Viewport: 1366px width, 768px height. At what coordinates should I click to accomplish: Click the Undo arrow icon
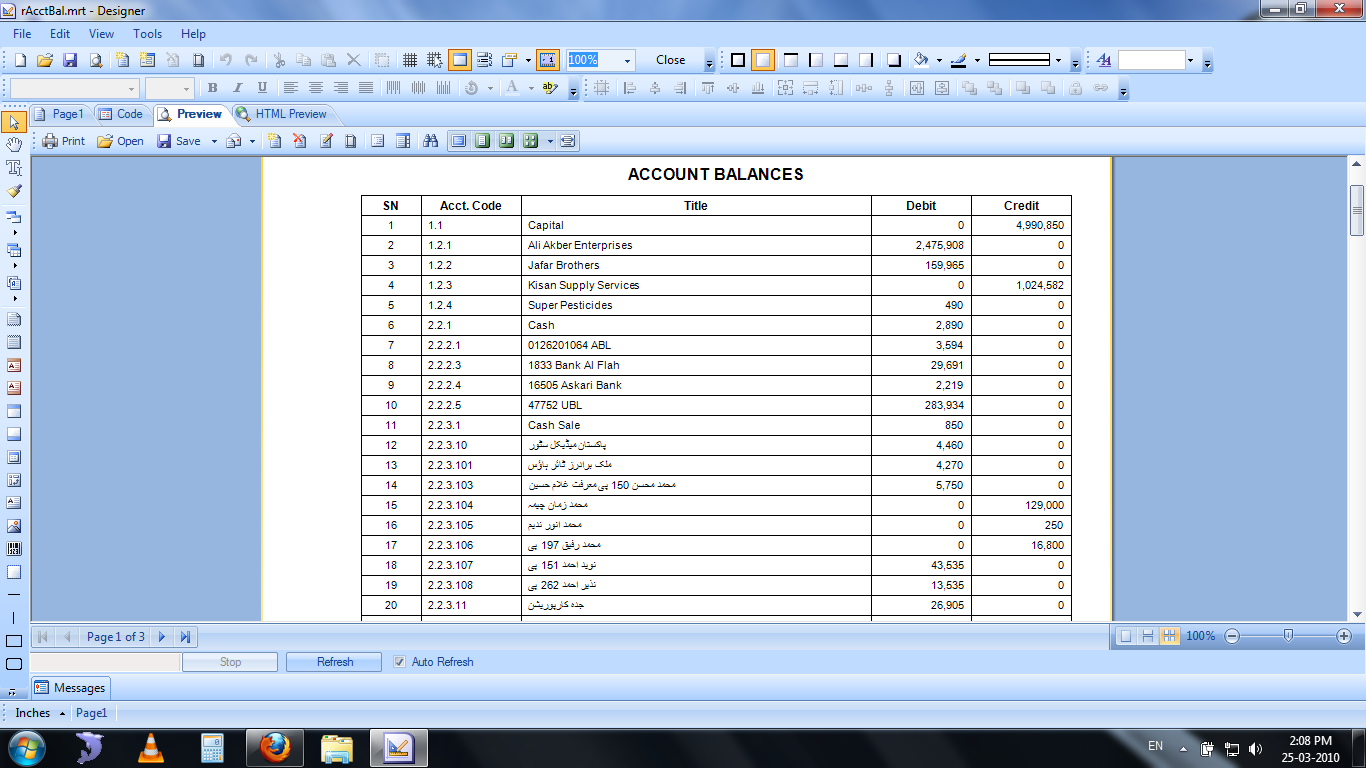tap(226, 60)
